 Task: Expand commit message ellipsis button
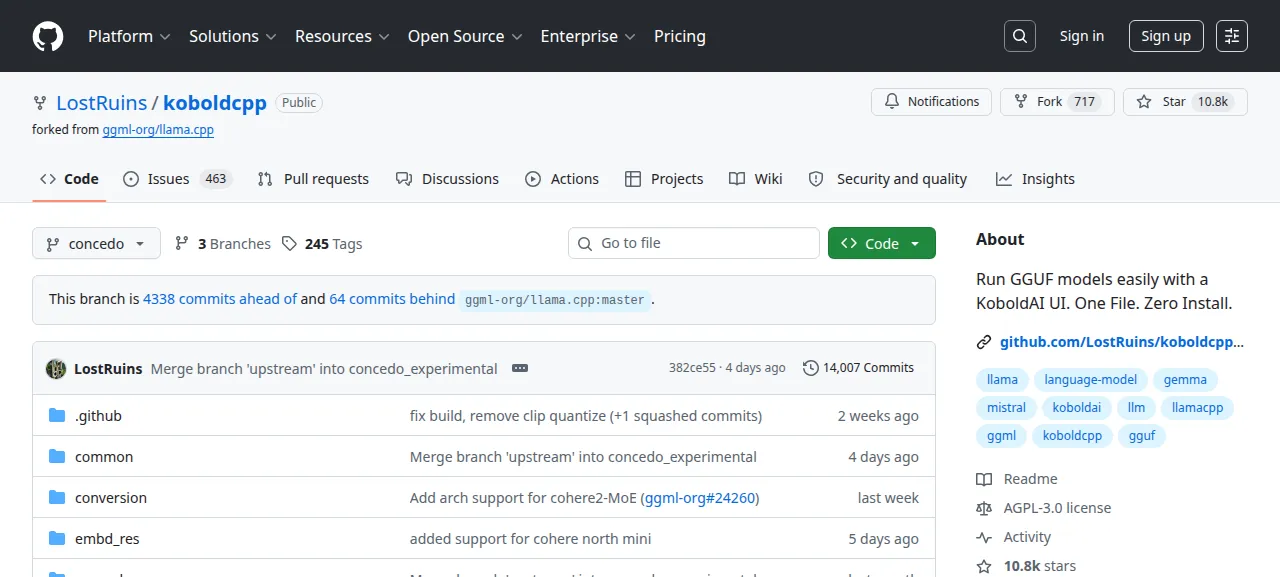pos(520,368)
